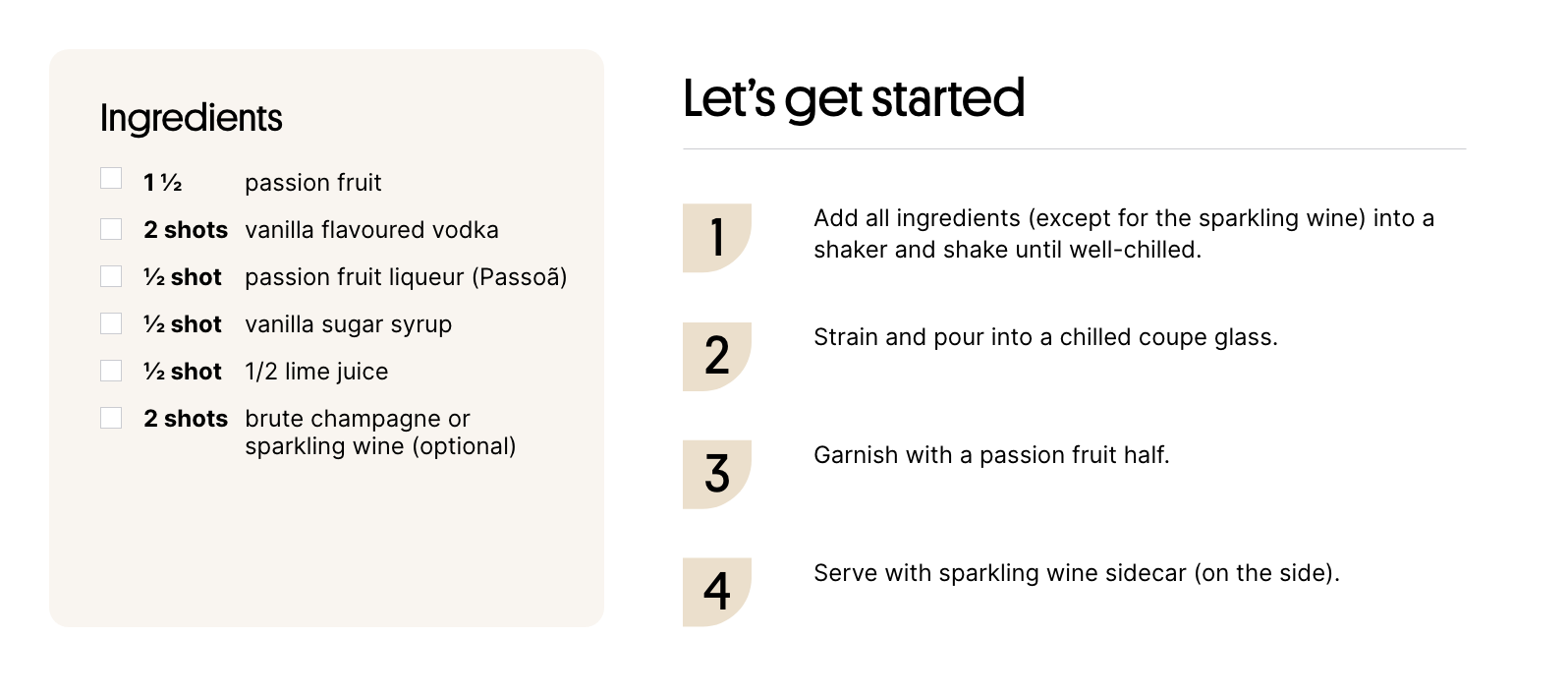Click the 'Serve with sparkling wine sidecar' text
The image size is (1568, 696).
(x=1077, y=573)
